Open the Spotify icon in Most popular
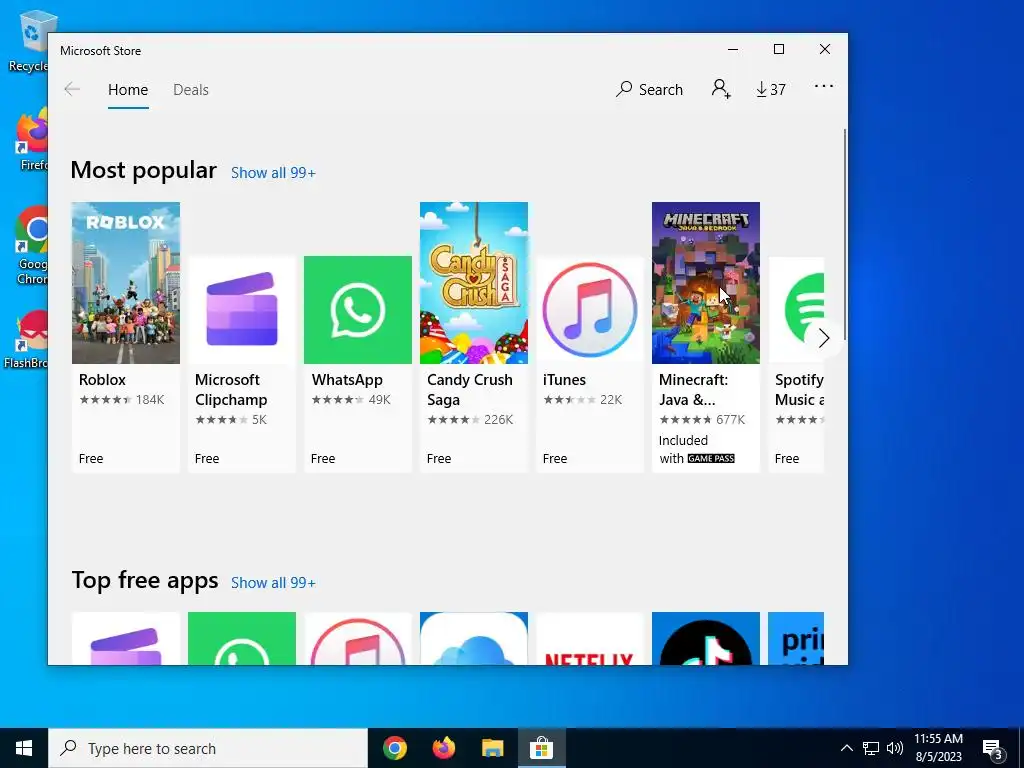This screenshot has height=768, width=1024. [x=796, y=310]
